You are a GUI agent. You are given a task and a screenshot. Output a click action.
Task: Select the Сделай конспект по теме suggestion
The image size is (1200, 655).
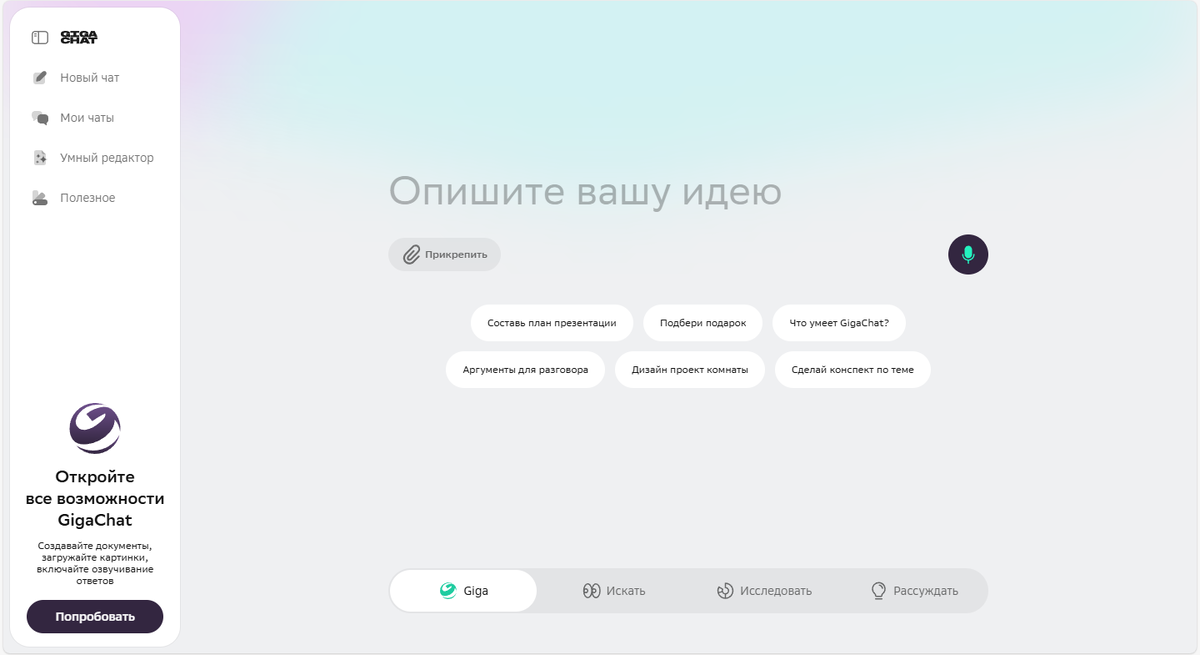[x=853, y=369]
